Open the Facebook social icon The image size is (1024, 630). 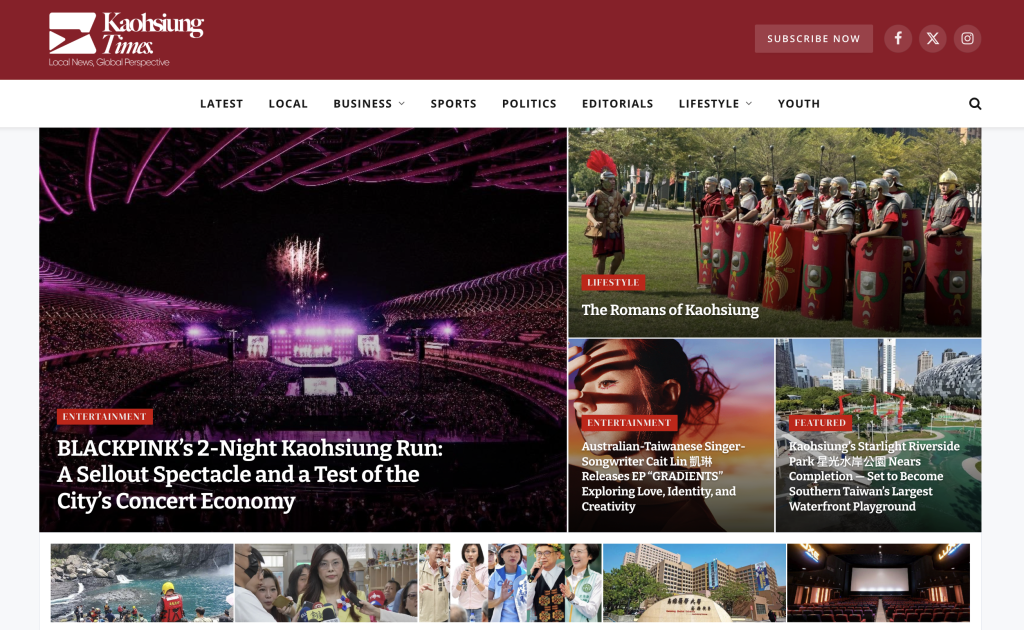coord(898,39)
